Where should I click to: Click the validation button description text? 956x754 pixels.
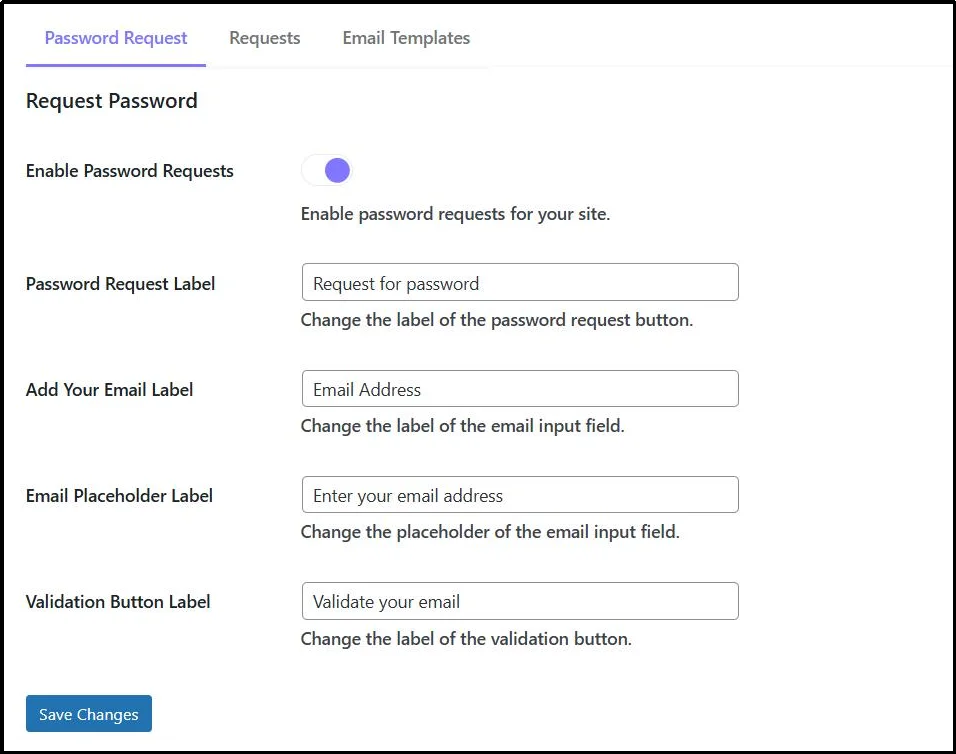coord(464,638)
